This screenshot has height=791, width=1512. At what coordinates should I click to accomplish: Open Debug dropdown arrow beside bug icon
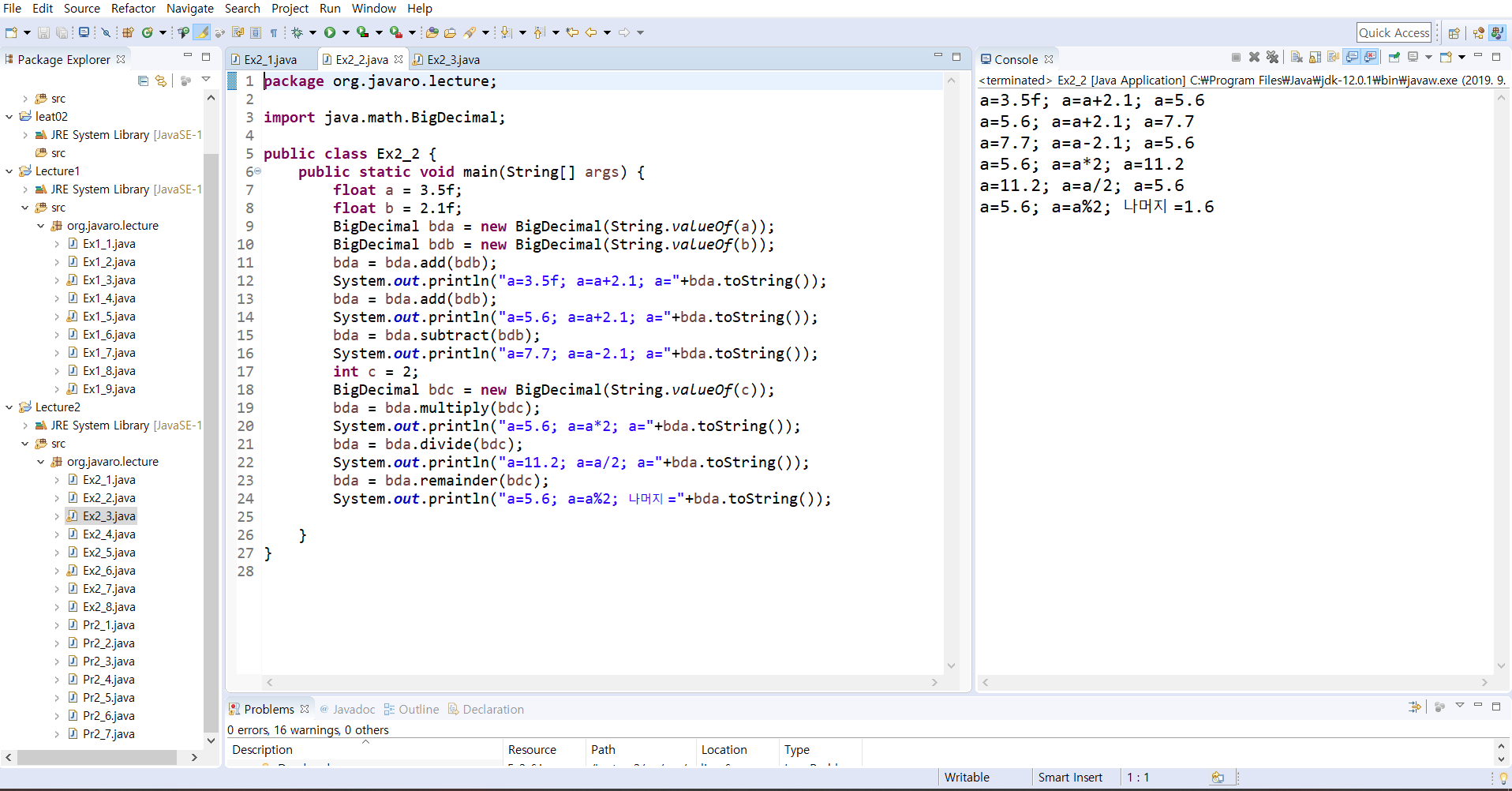[x=313, y=32]
